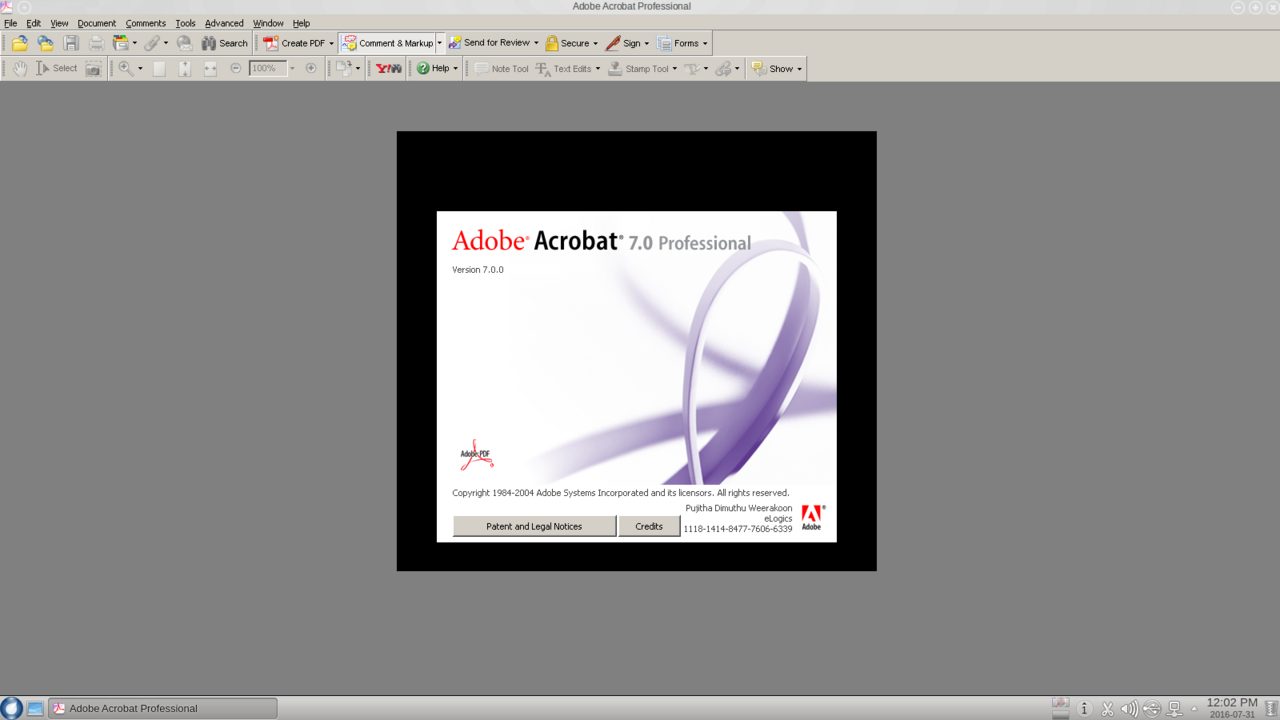This screenshot has height=720, width=1280.
Task: Click the round zoom in plus button
Action: click(x=311, y=68)
